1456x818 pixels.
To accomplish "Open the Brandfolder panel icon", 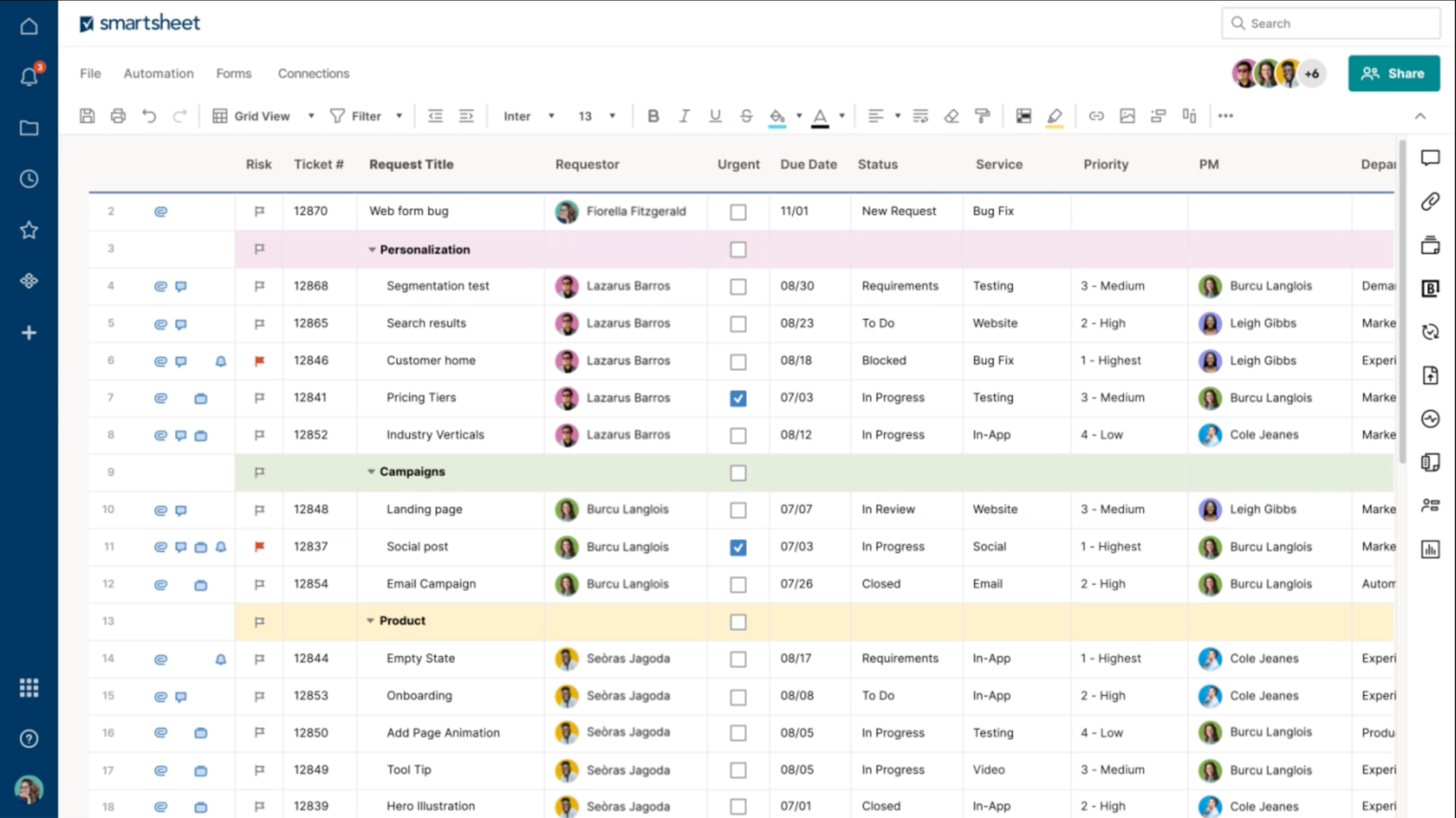I will click(x=1430, y=288).
